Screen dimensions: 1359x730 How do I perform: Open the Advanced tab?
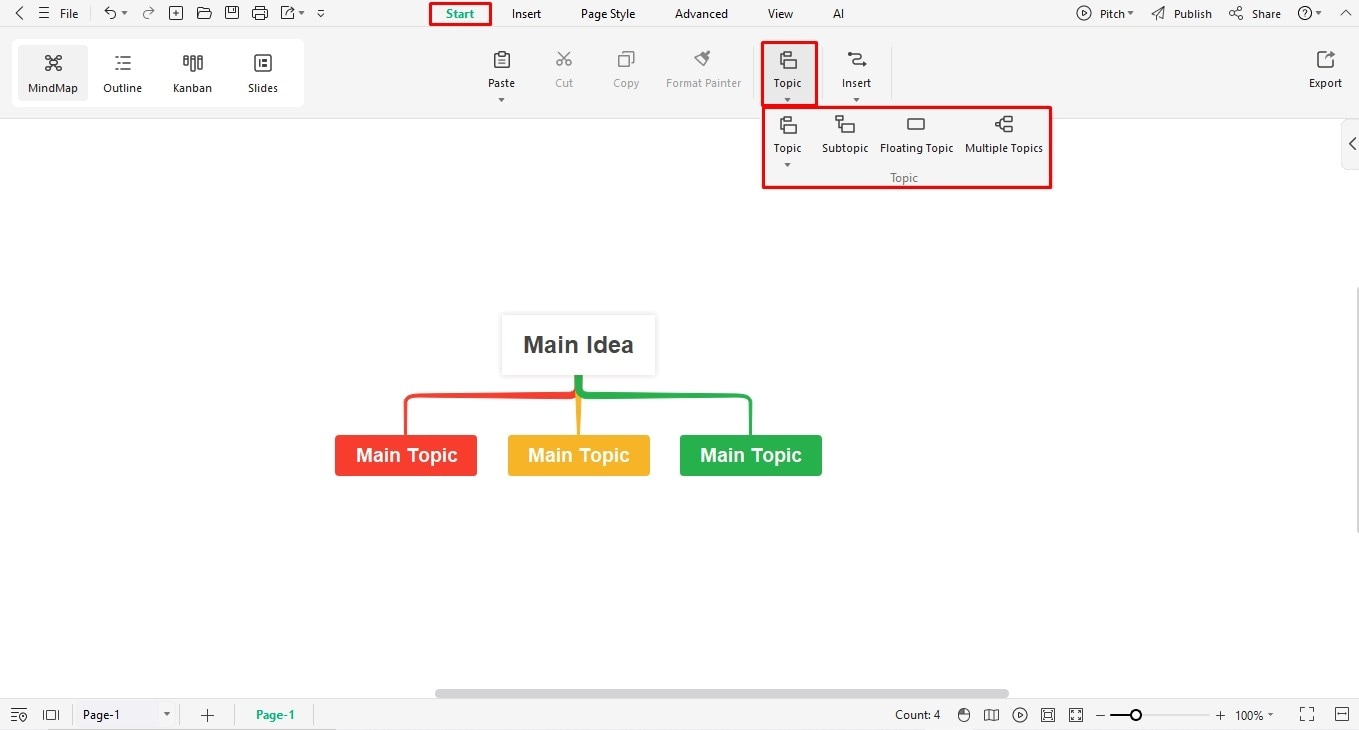tap(701, 14)
